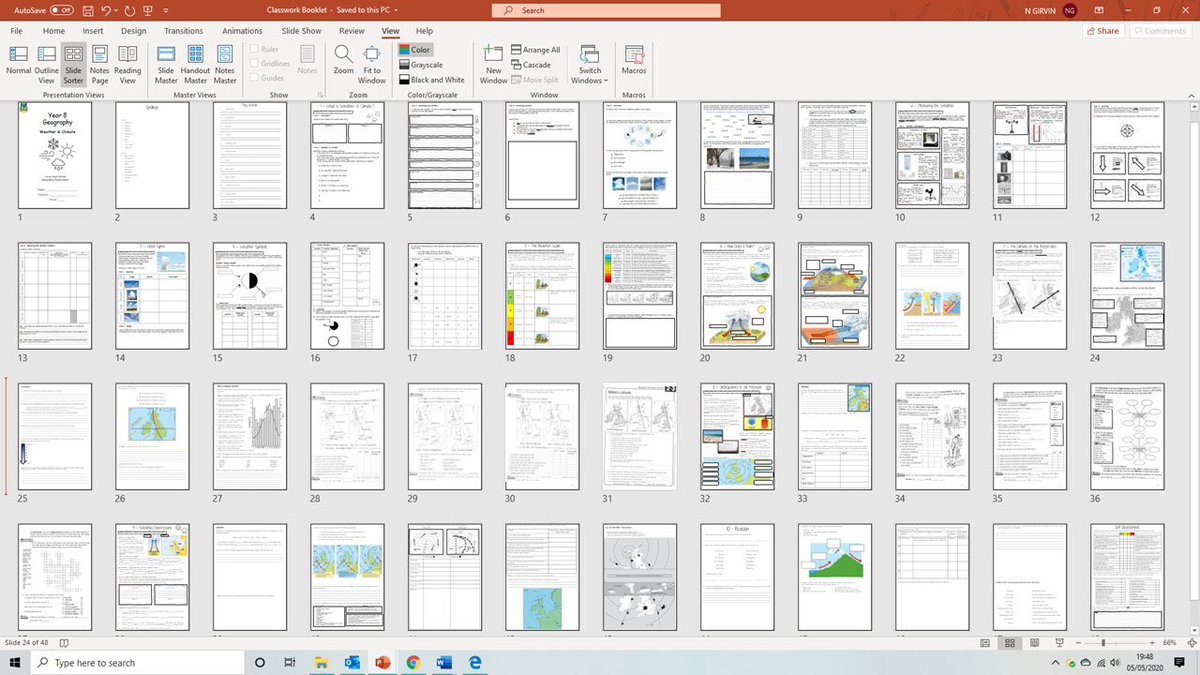1200x675 pixels.
Task: Cascade the open windows
Action: [531, 65]
